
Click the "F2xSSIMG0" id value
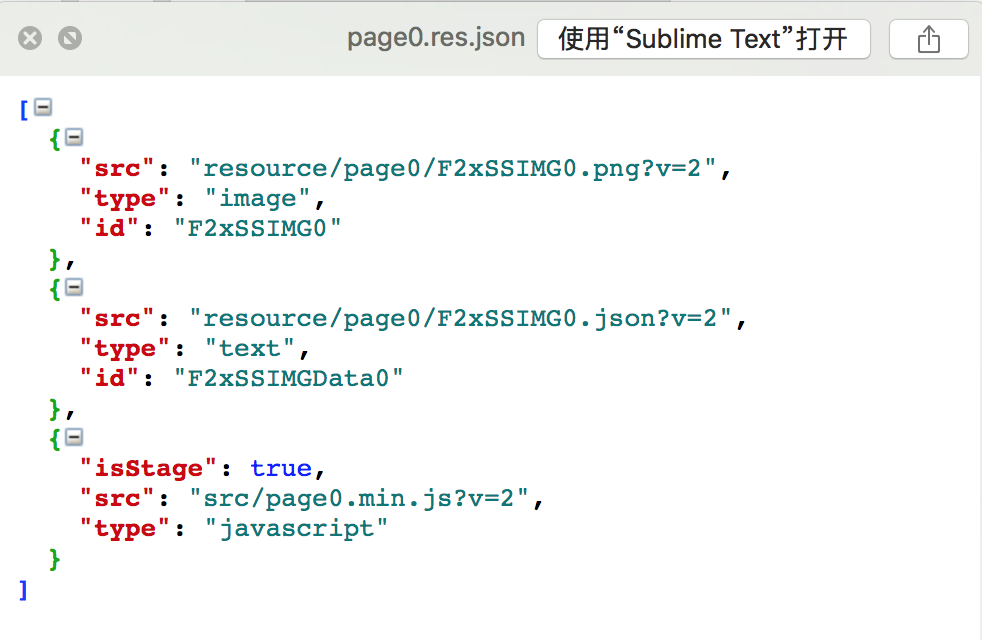coord(258,228)
